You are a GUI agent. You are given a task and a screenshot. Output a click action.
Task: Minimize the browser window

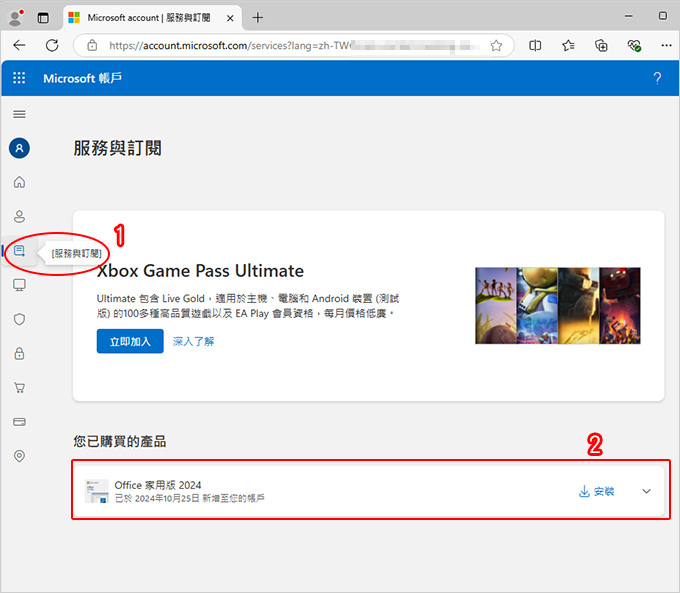coord(628,16)
